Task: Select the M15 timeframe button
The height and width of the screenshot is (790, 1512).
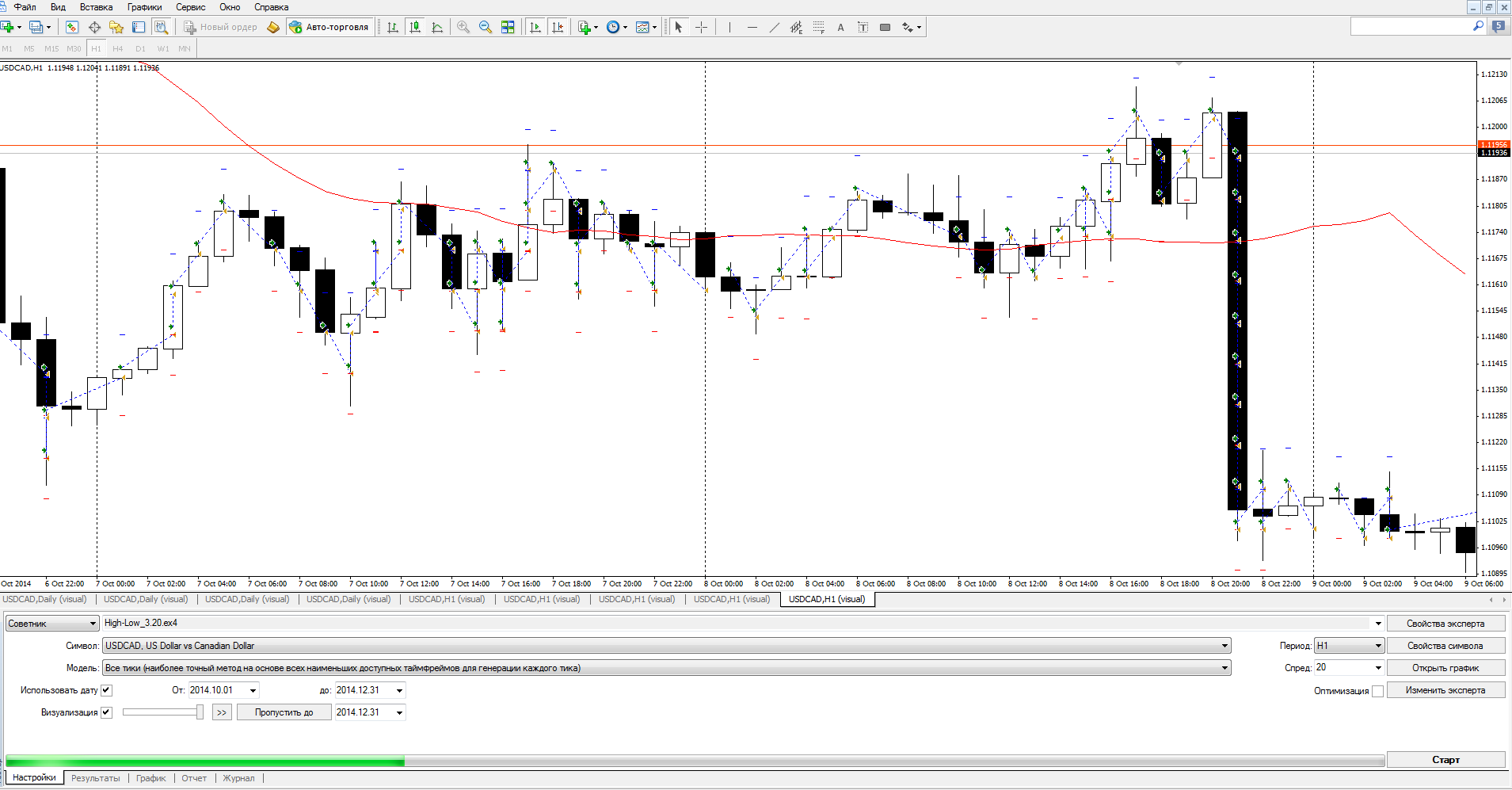Action: (51, 48)
